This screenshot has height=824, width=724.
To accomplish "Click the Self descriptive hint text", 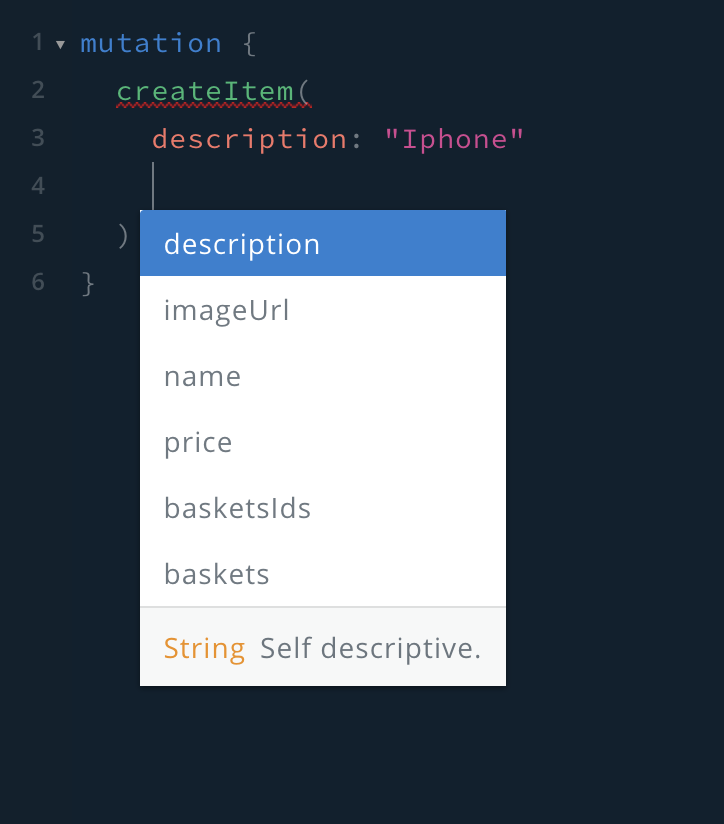I will click(x=369, y=648).
